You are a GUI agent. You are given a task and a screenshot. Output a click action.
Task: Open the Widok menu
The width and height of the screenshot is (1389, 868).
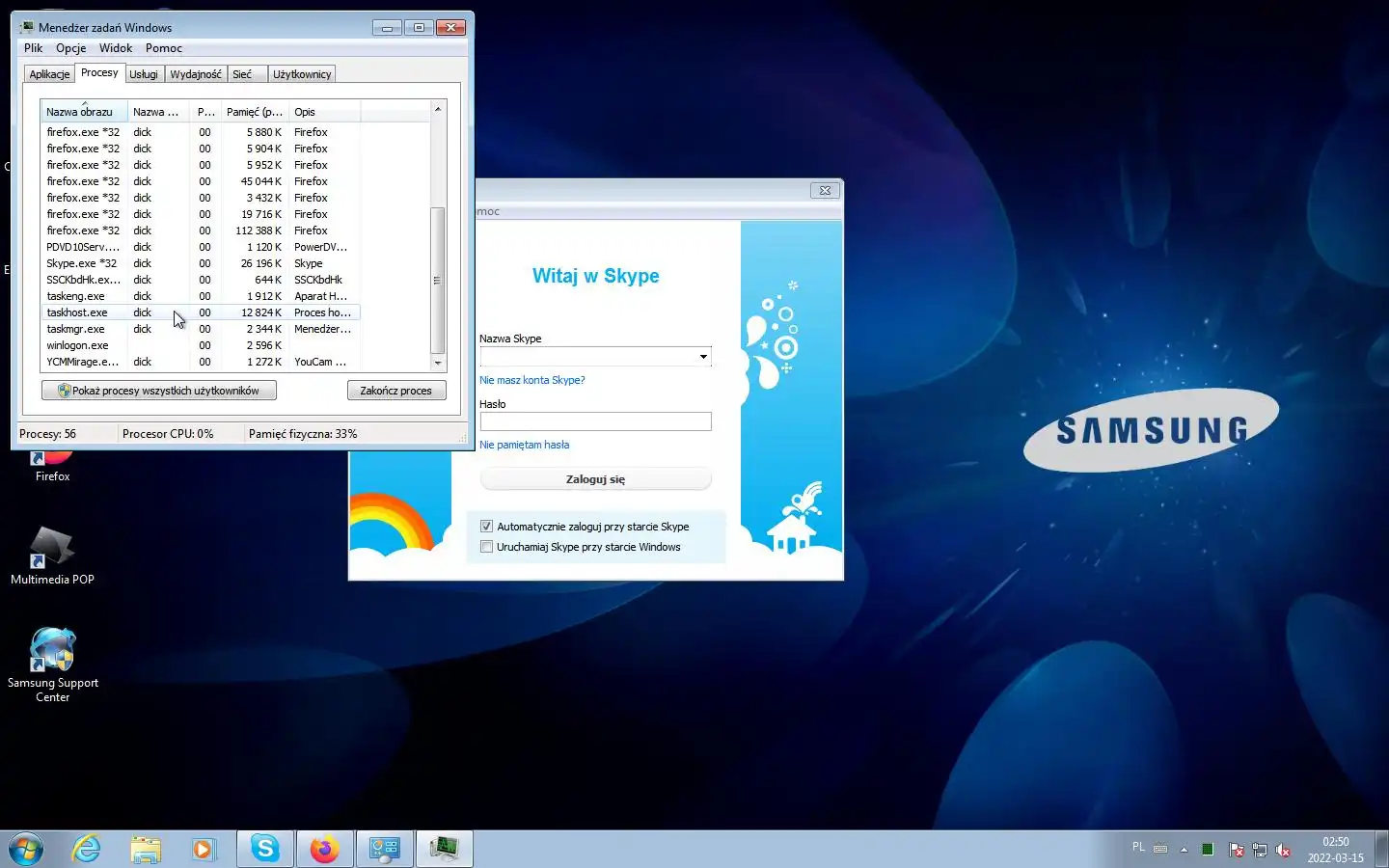pos(116,48)
